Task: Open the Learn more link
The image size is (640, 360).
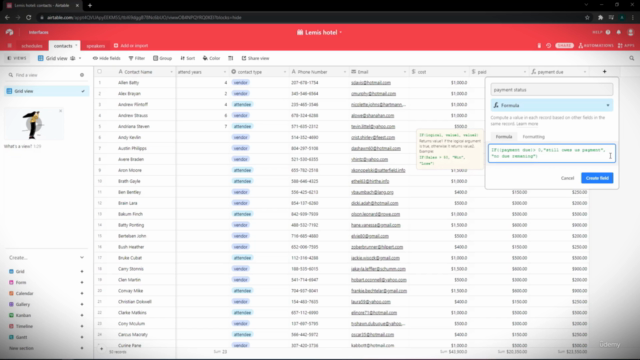Action: [527, 124]
